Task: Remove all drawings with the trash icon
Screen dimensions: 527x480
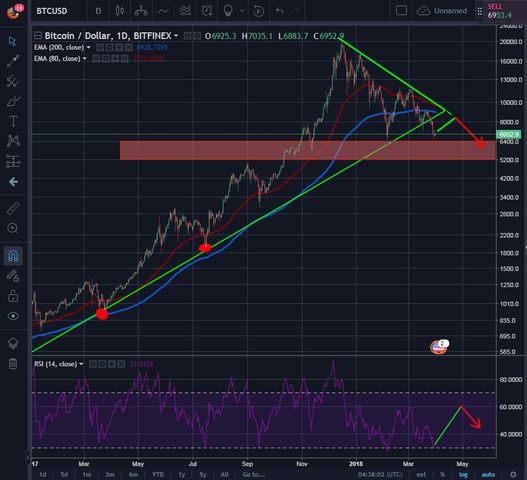Action: 13,364
